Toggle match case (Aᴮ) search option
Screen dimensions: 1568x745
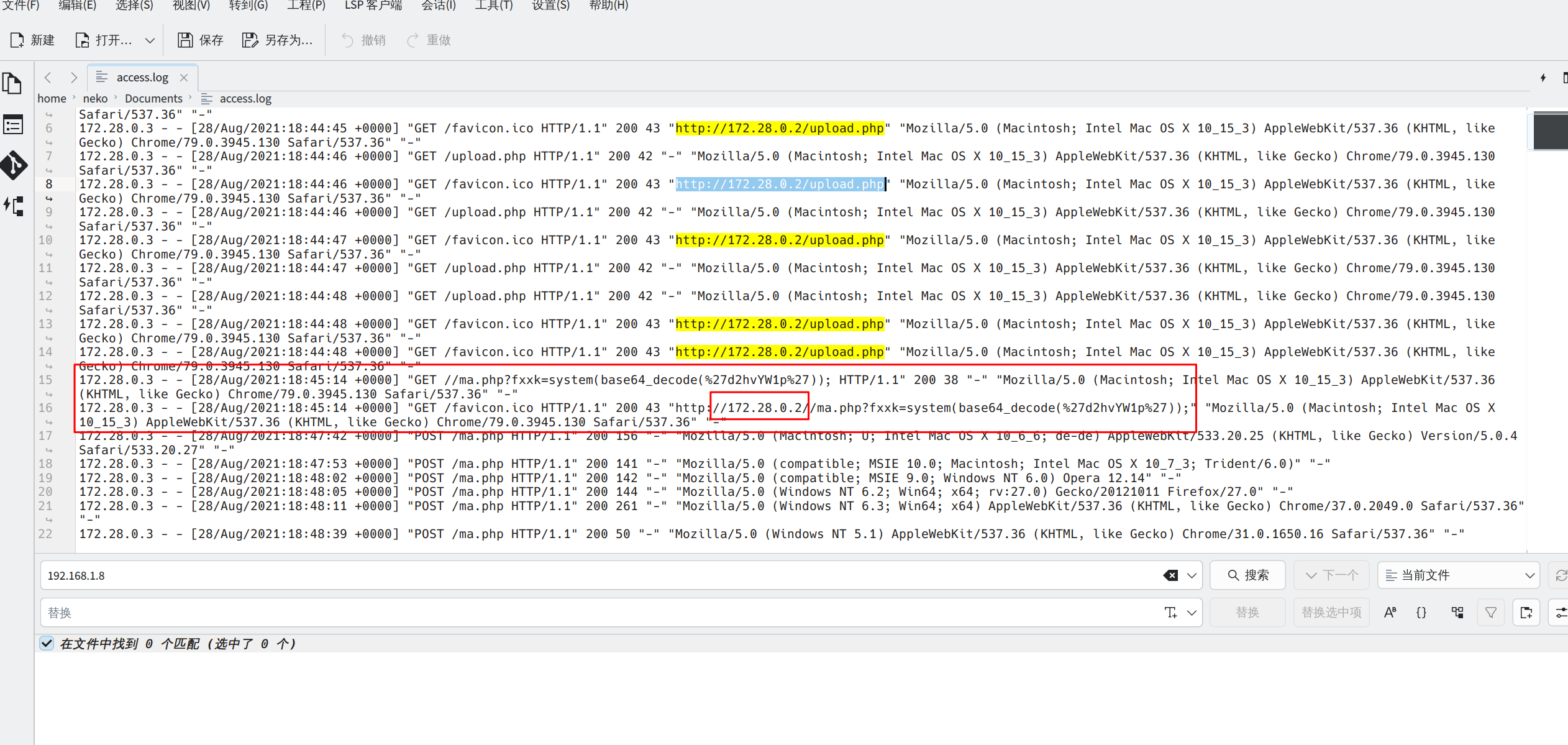(x=1390, y=613)
